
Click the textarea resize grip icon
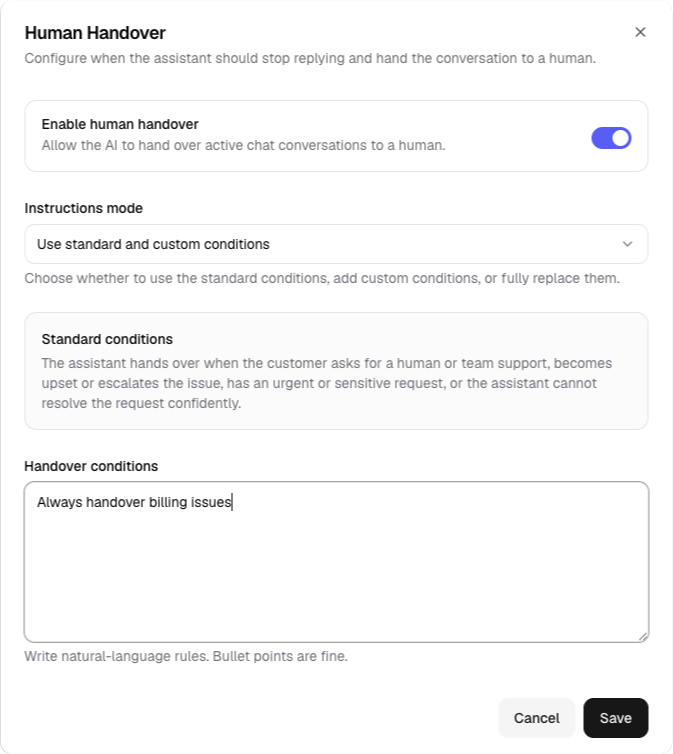coord(643,637)
